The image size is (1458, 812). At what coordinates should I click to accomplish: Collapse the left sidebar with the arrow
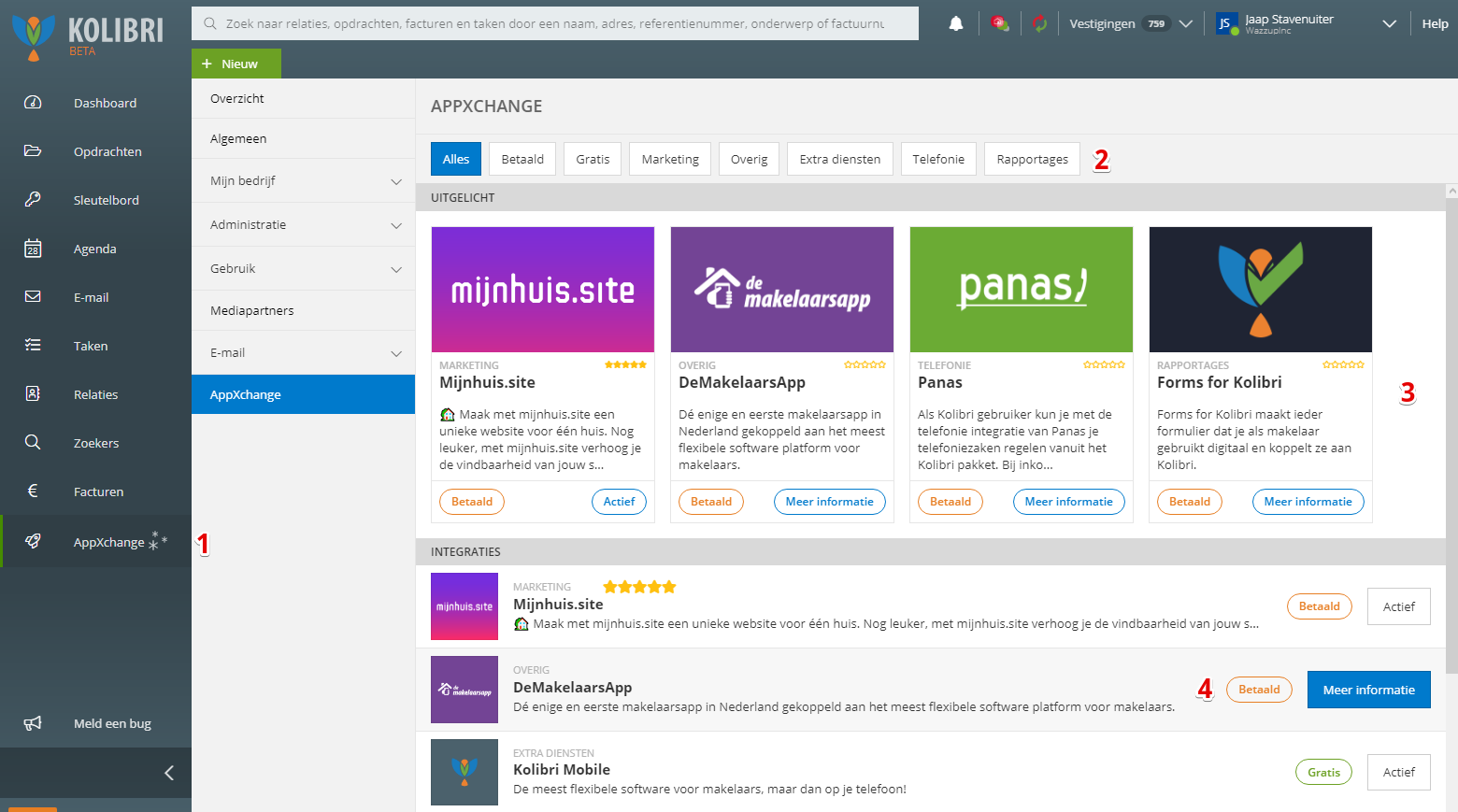tap(169, 773)
